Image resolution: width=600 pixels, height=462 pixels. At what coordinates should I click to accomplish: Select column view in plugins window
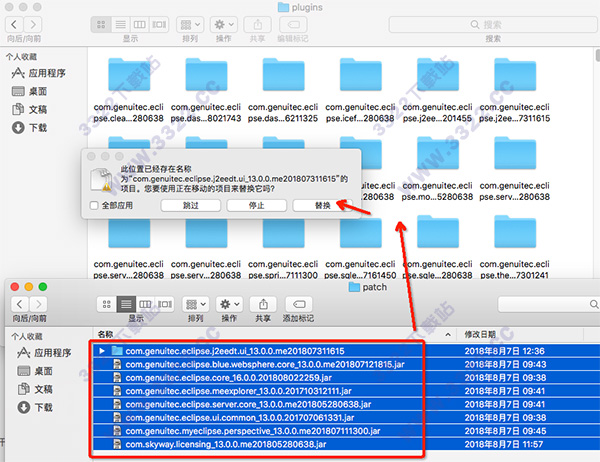(x=139, y=25)
